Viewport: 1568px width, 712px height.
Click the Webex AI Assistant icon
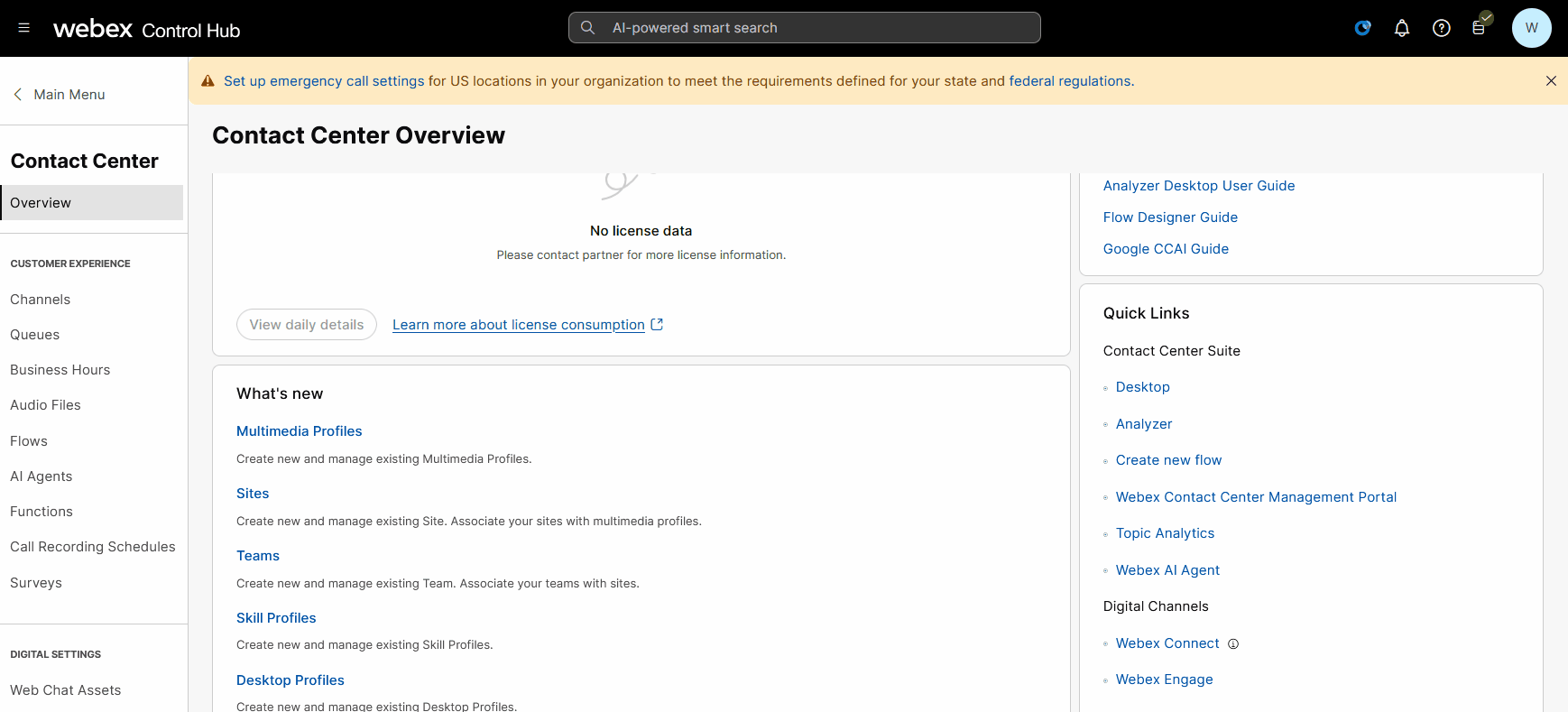pos(1362,28)
